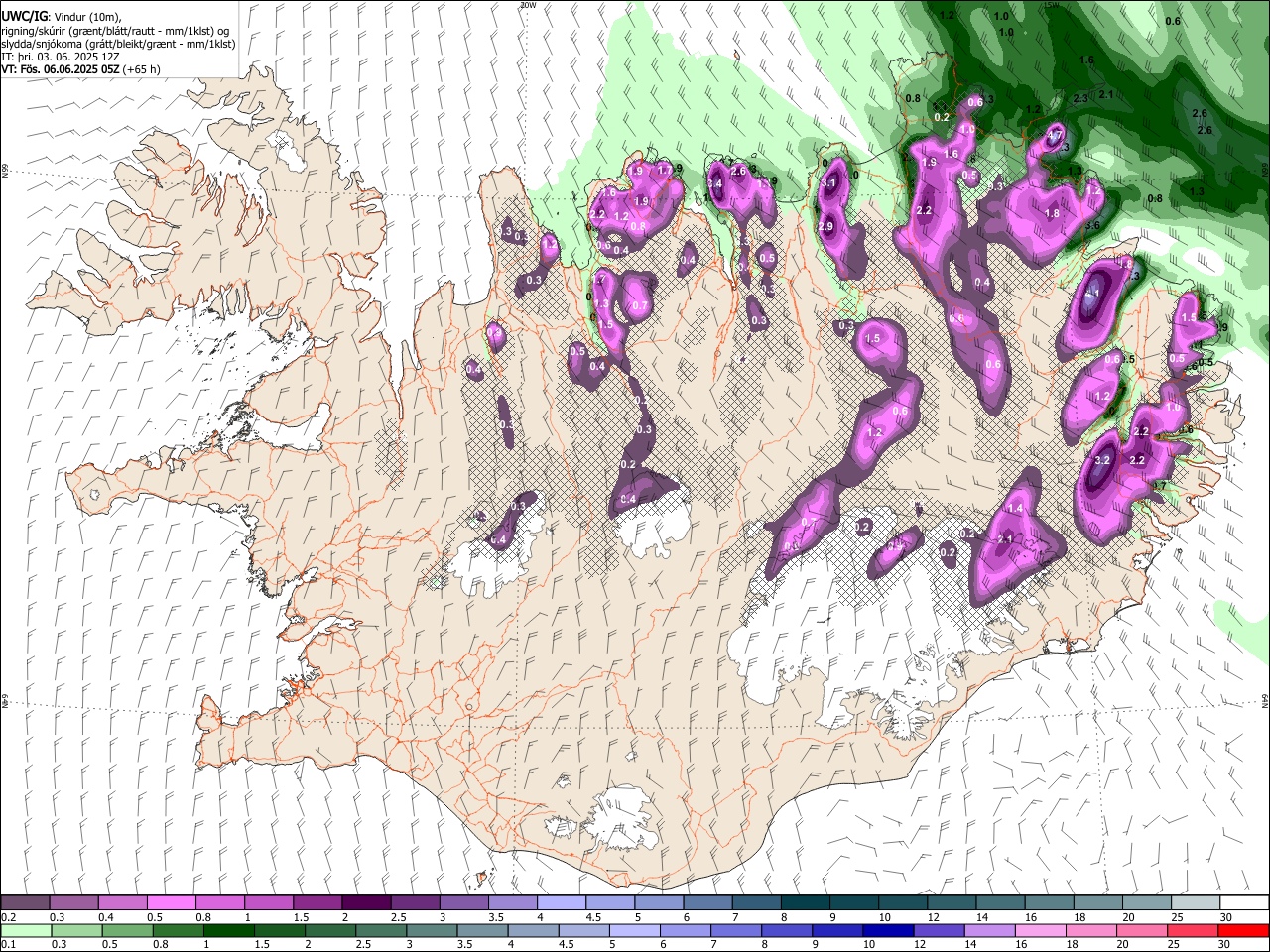Click the '4.5' label under snow scale

point(593,917)
